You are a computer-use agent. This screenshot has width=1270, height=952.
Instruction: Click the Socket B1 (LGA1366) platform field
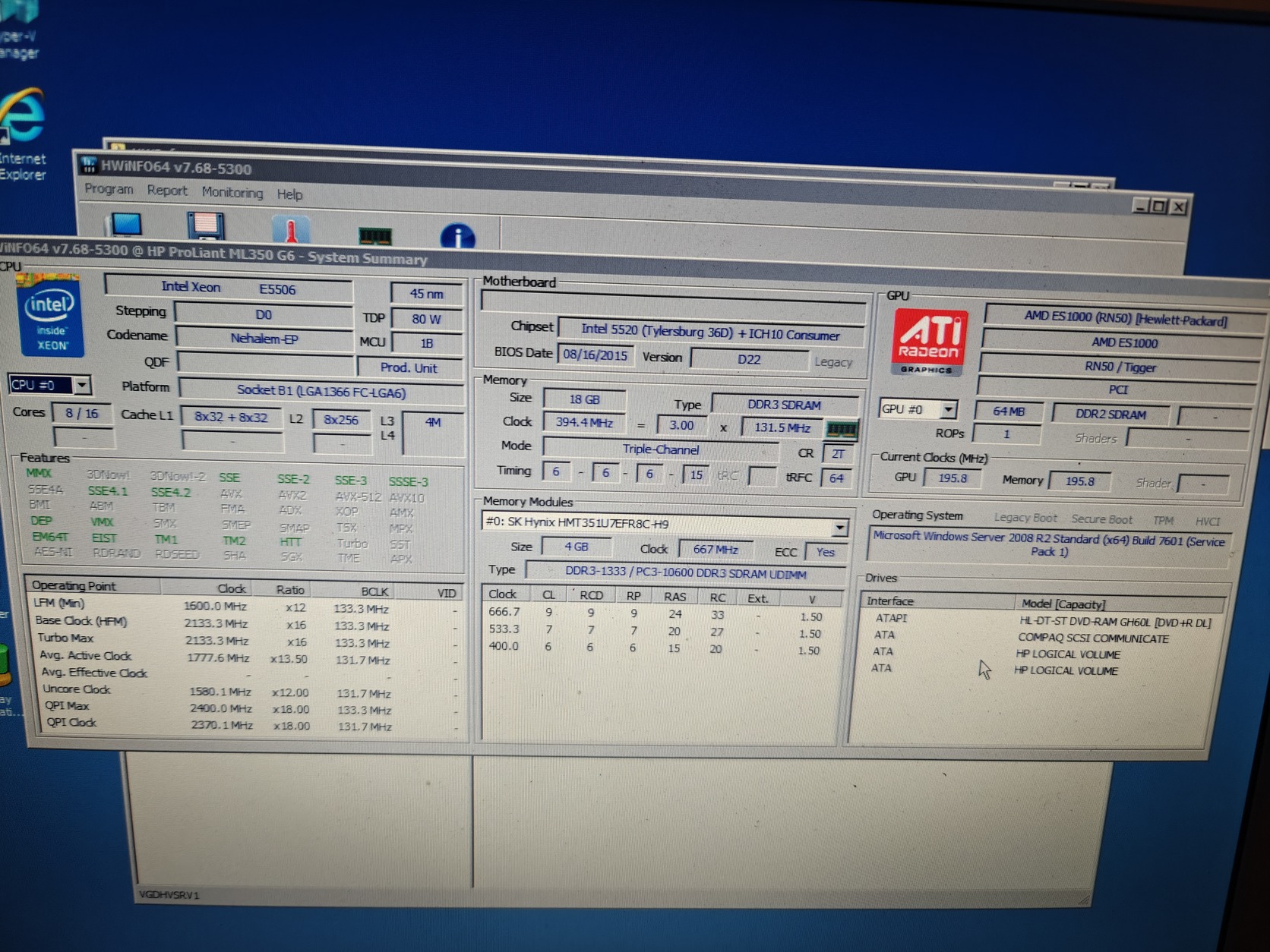321,392
